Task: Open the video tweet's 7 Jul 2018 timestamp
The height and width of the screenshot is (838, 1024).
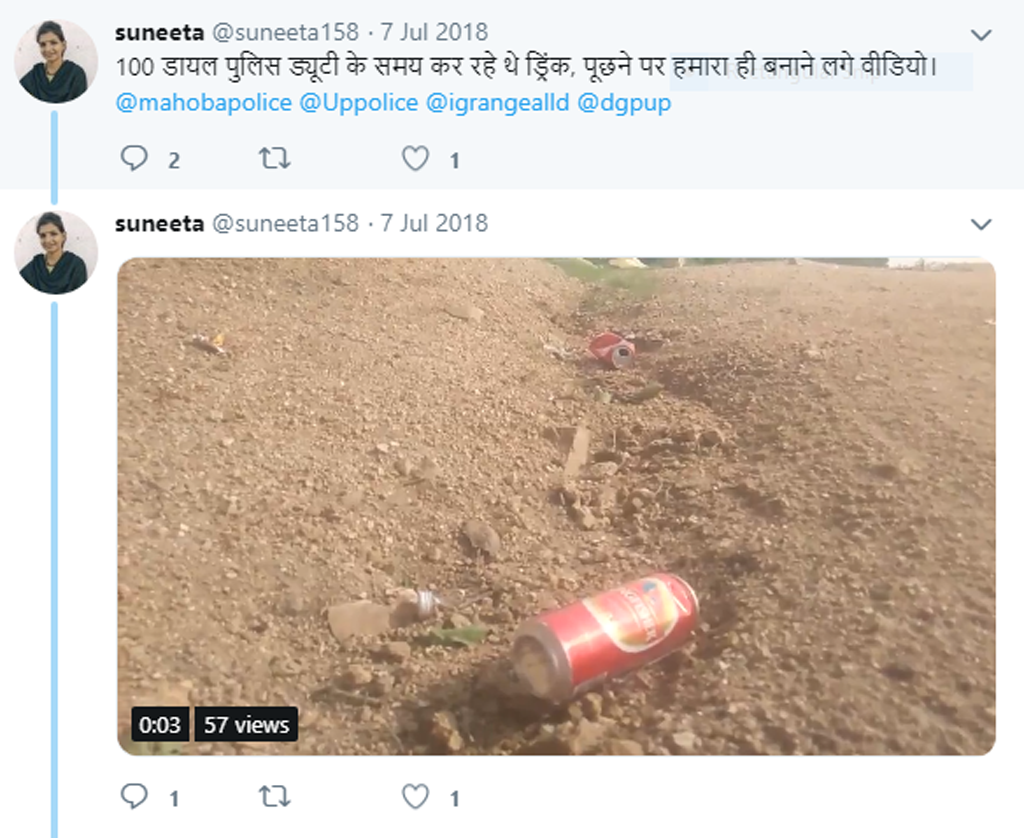Action: pyautogui.click(x=434, y=223)
